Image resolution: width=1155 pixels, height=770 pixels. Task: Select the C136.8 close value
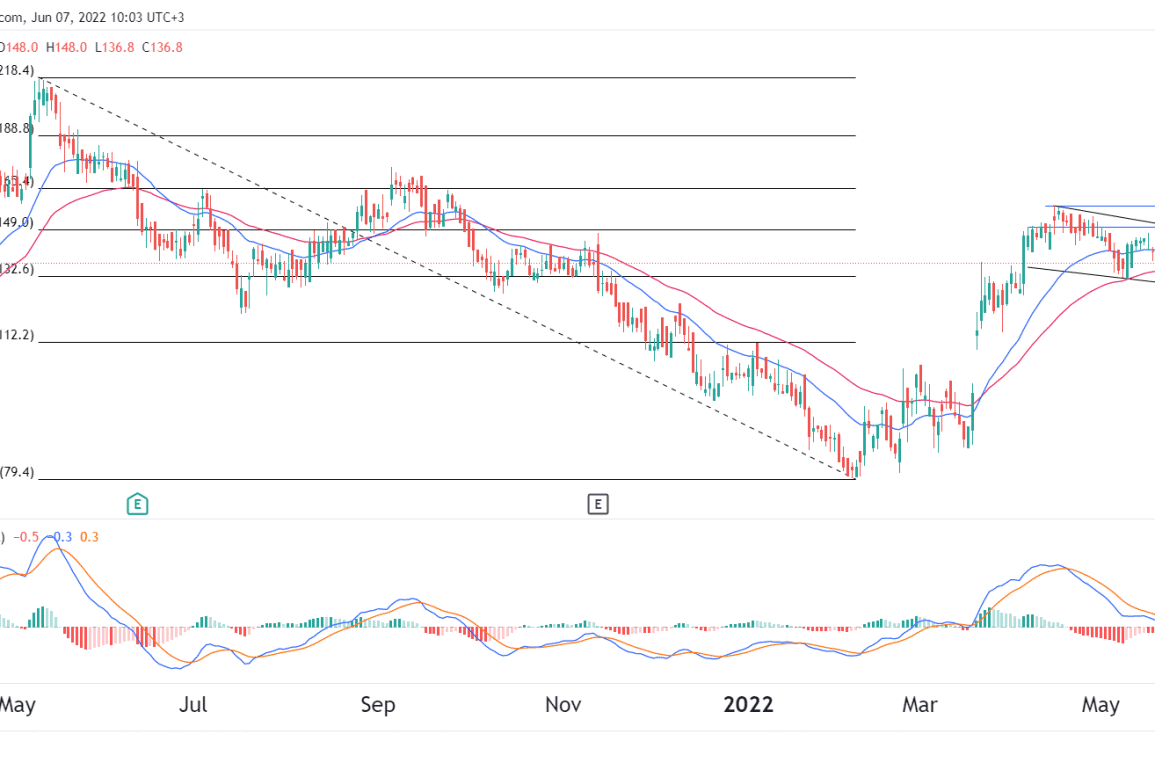coord(162,47)
